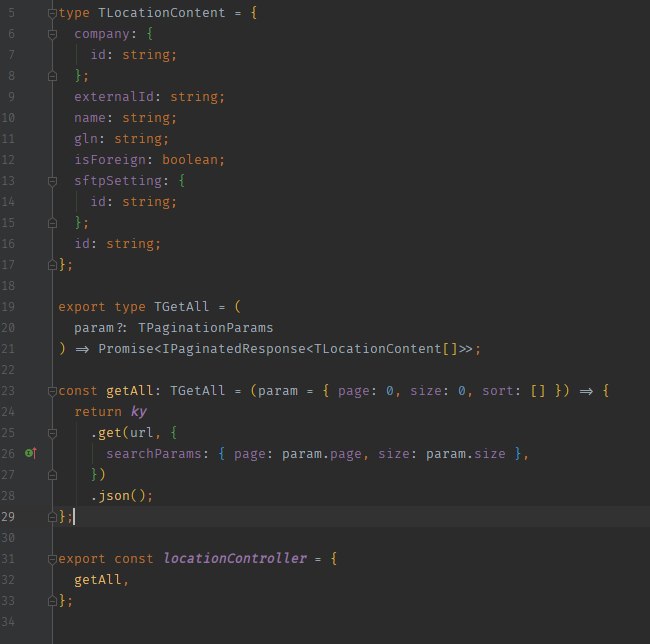Click 'locationController' constant name
The width and height of the screenshot is (650, 644).
click(235, 558)
